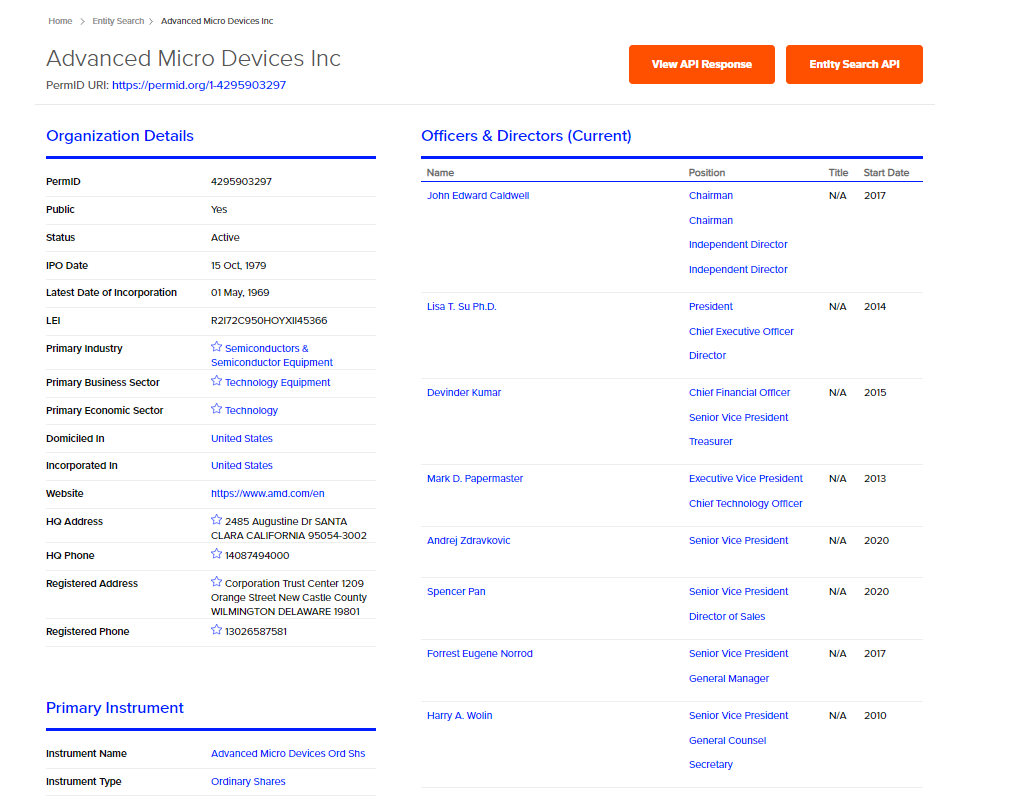Open Andrej Zdravkovic profile
The image size is (1019, 803).
pos(469,541)
